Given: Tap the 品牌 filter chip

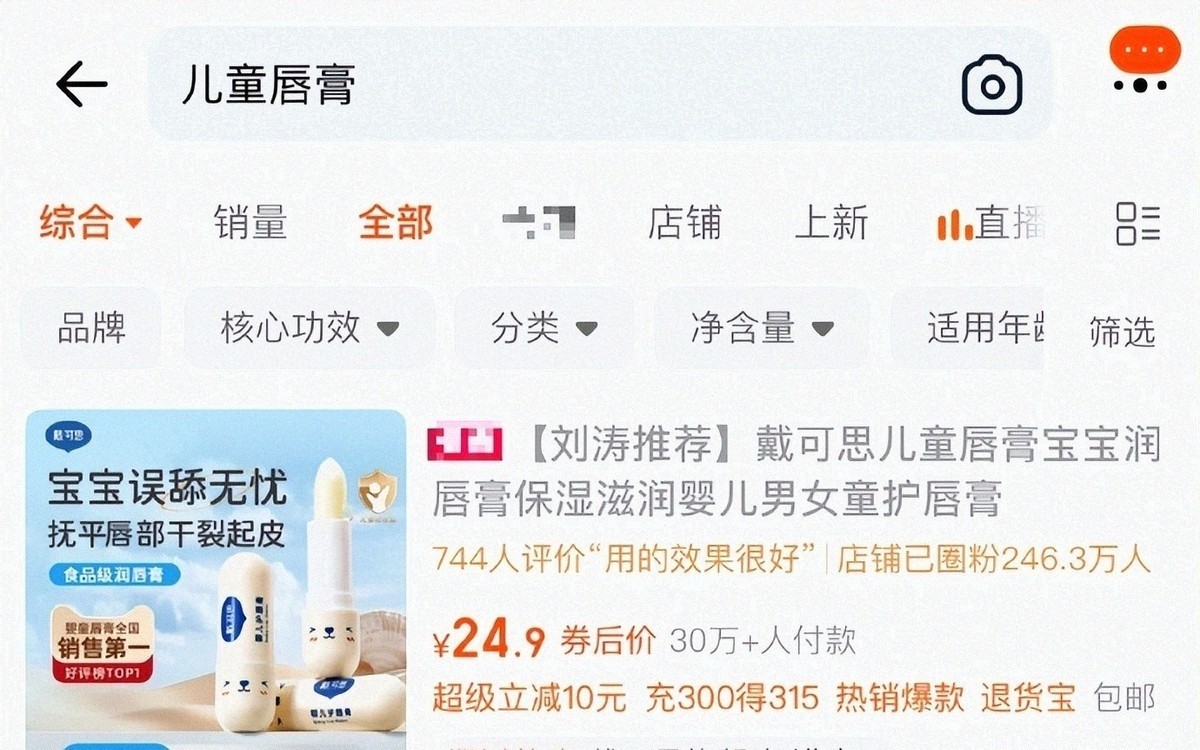Looking at the screenshot, I should point(91,327).
